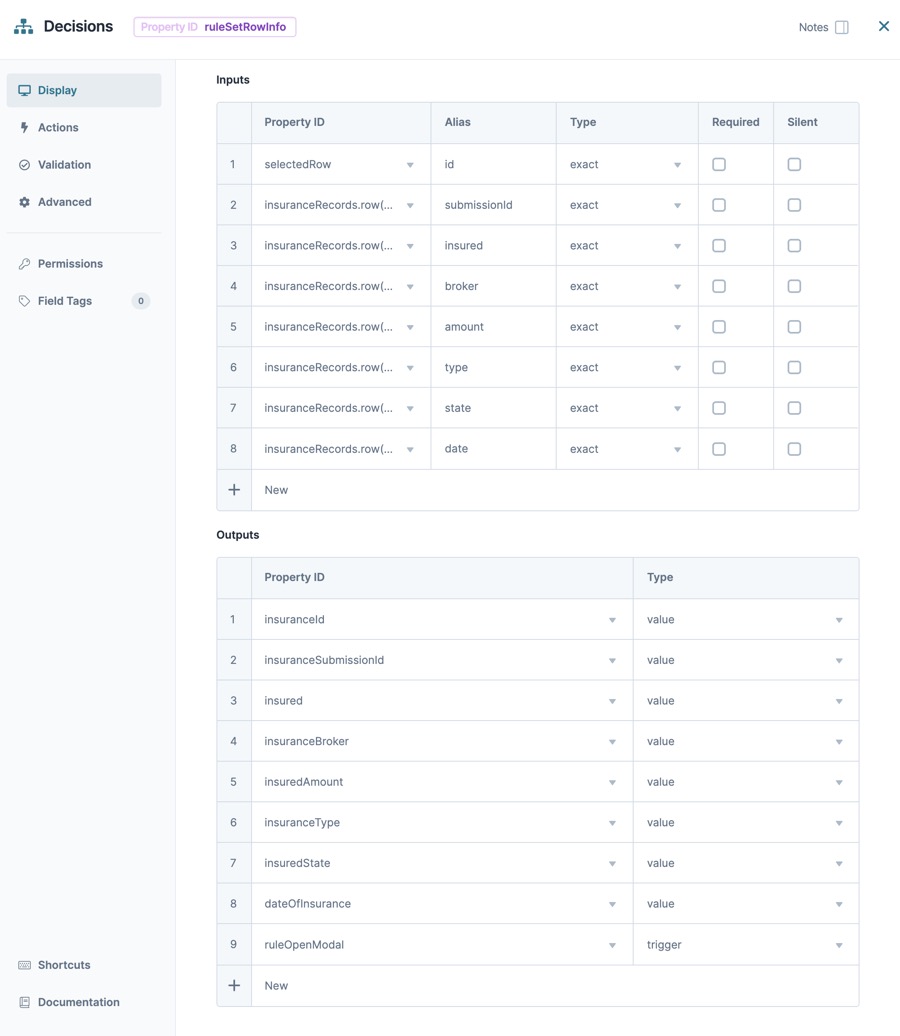
Task: Open Type dropdown for the date alias row
Action: click(626, 449)
